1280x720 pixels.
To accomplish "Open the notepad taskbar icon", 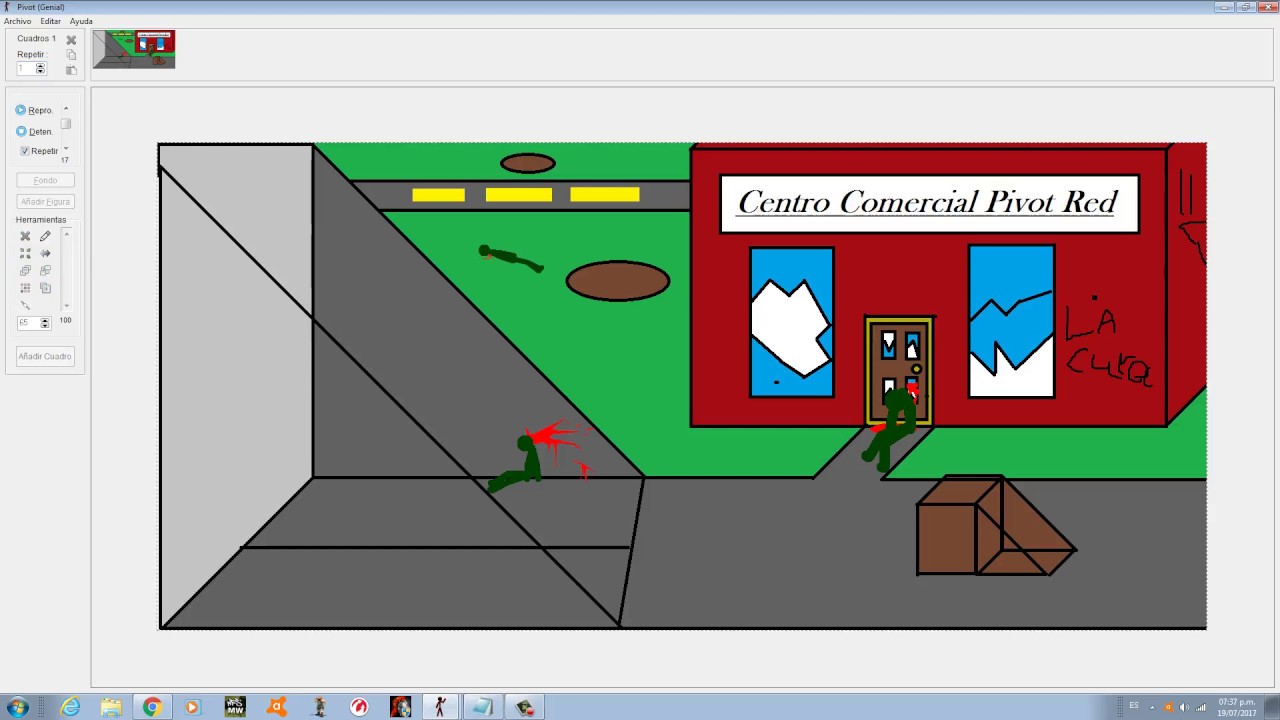I will click(x=482, y=707).
